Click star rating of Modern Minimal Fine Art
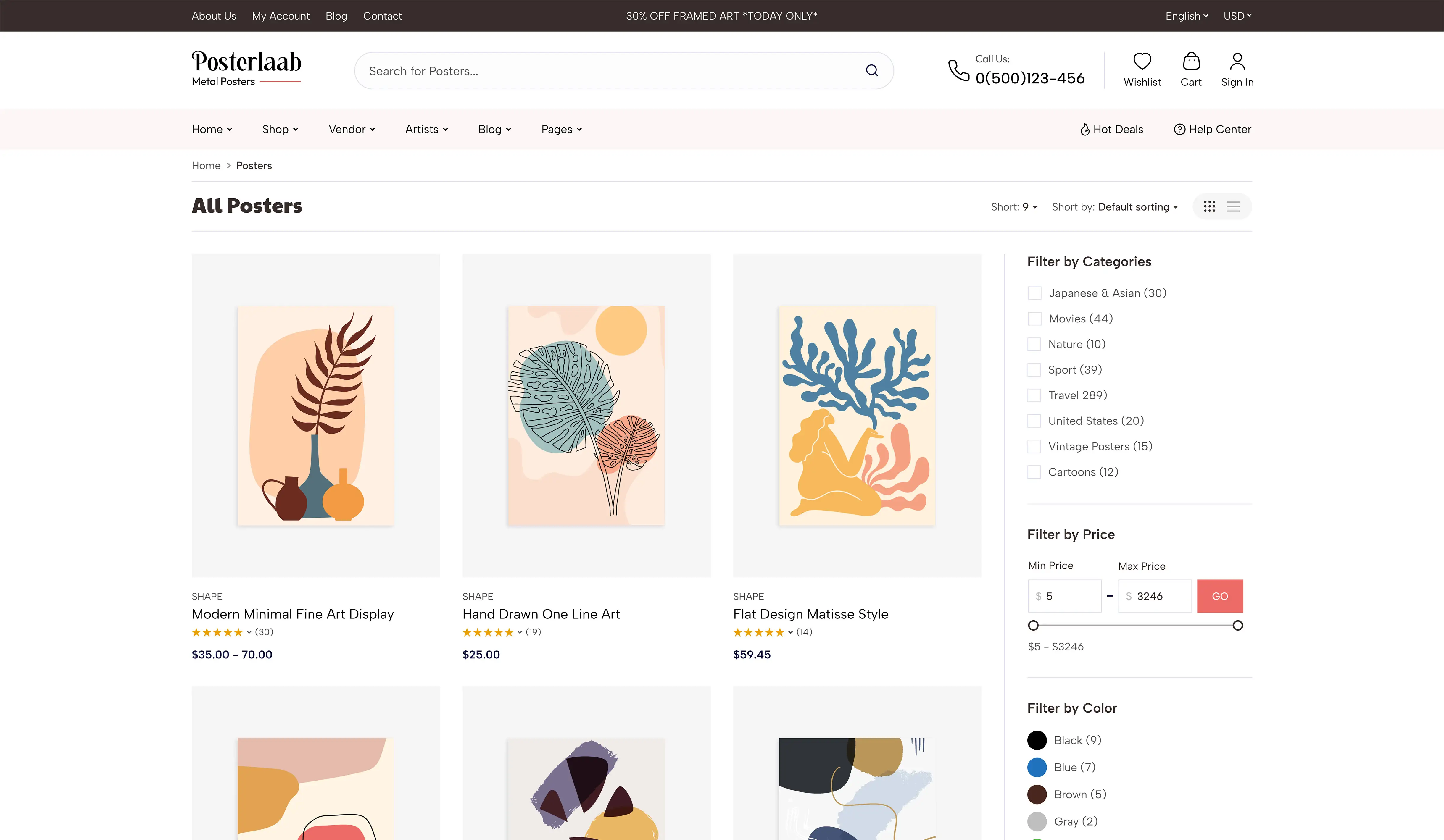This screenshot has width=1444, height=840. point(217,632)
